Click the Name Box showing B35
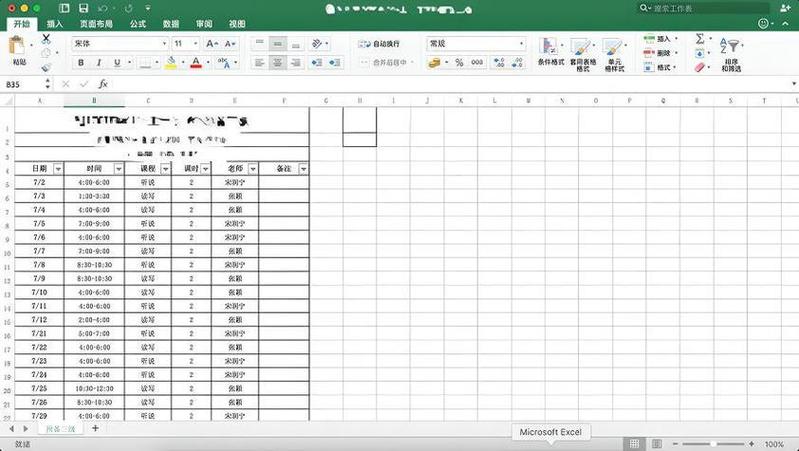This screenshot has width=799, height=451. point(24,84)
